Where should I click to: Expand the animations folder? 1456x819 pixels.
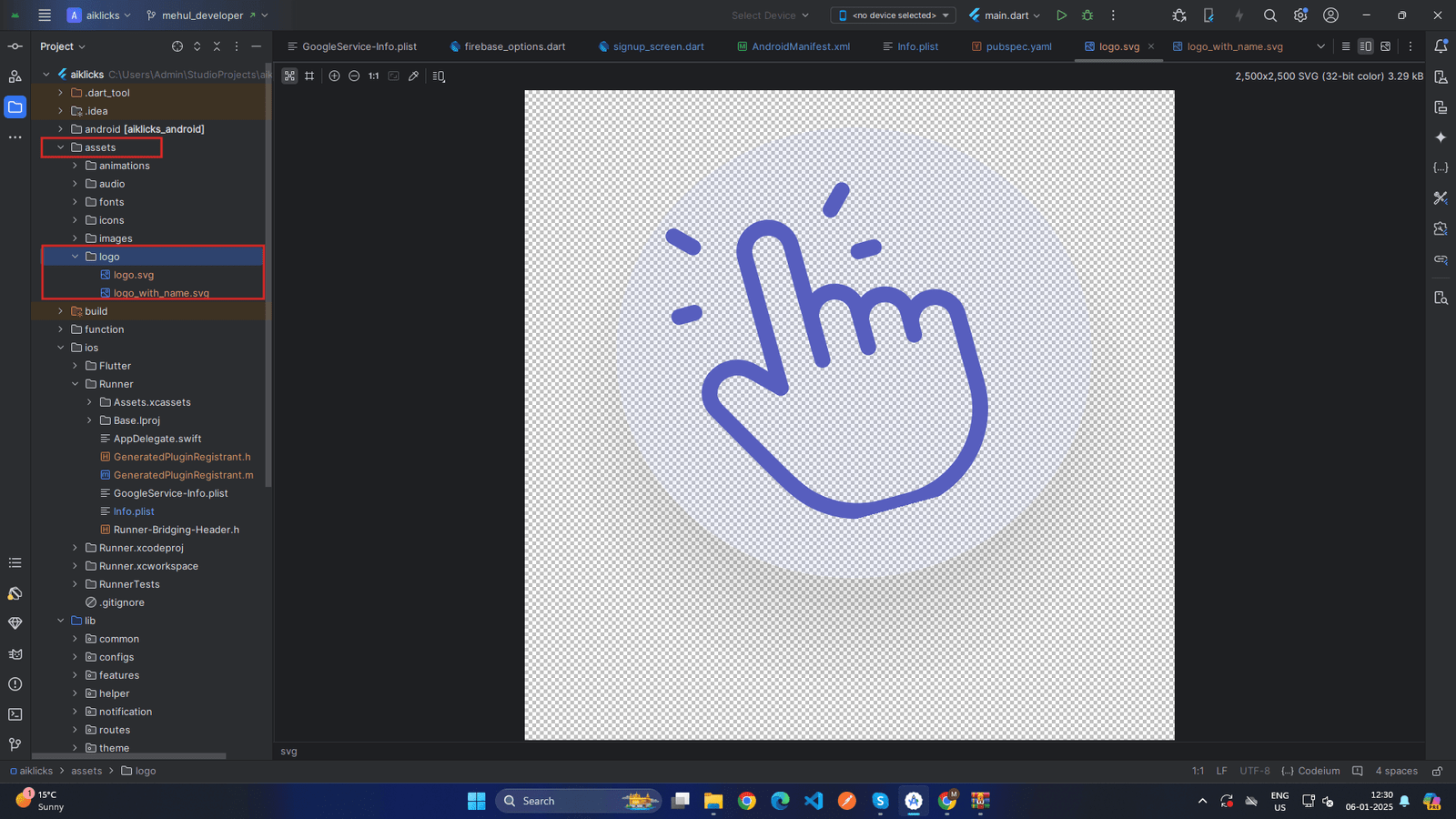pos(76,166)
